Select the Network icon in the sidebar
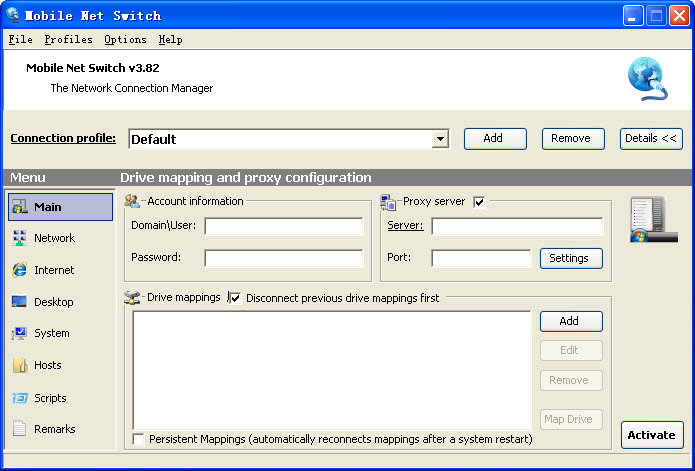 pyautogui.click(x=19, y=238)
